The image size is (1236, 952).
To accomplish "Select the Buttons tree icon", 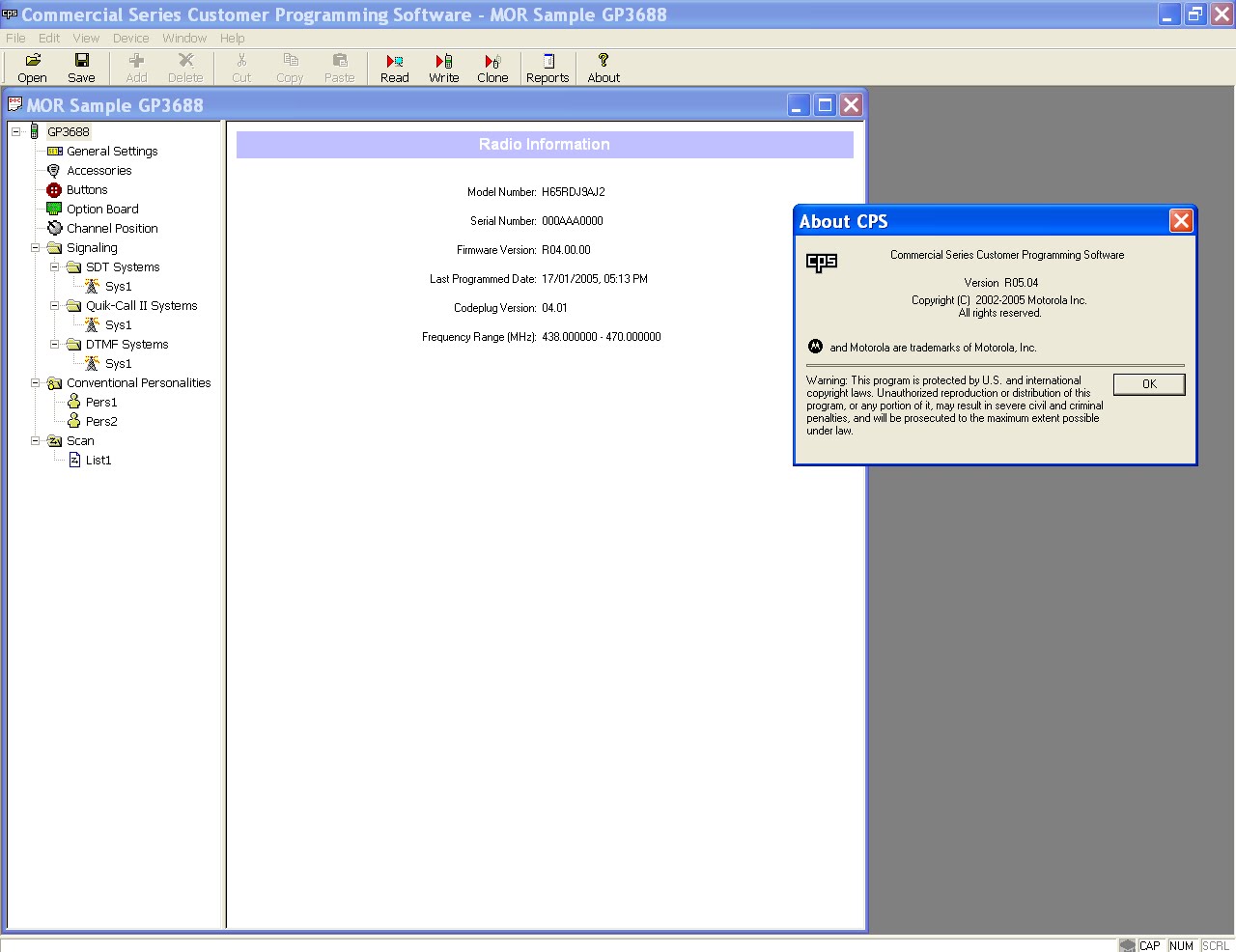I will coord(54,189).
